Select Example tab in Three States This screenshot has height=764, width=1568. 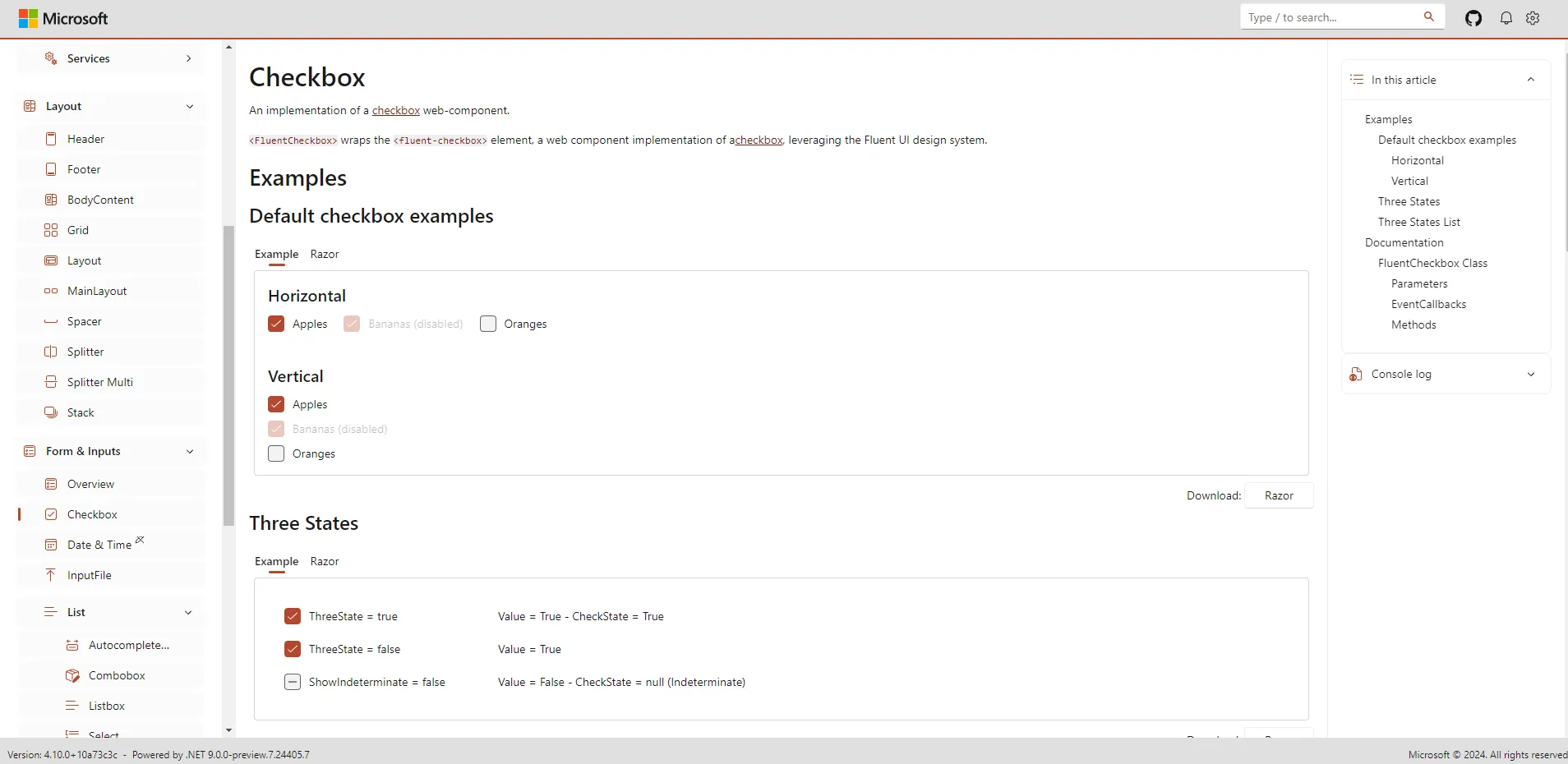[x=277, y=561]
